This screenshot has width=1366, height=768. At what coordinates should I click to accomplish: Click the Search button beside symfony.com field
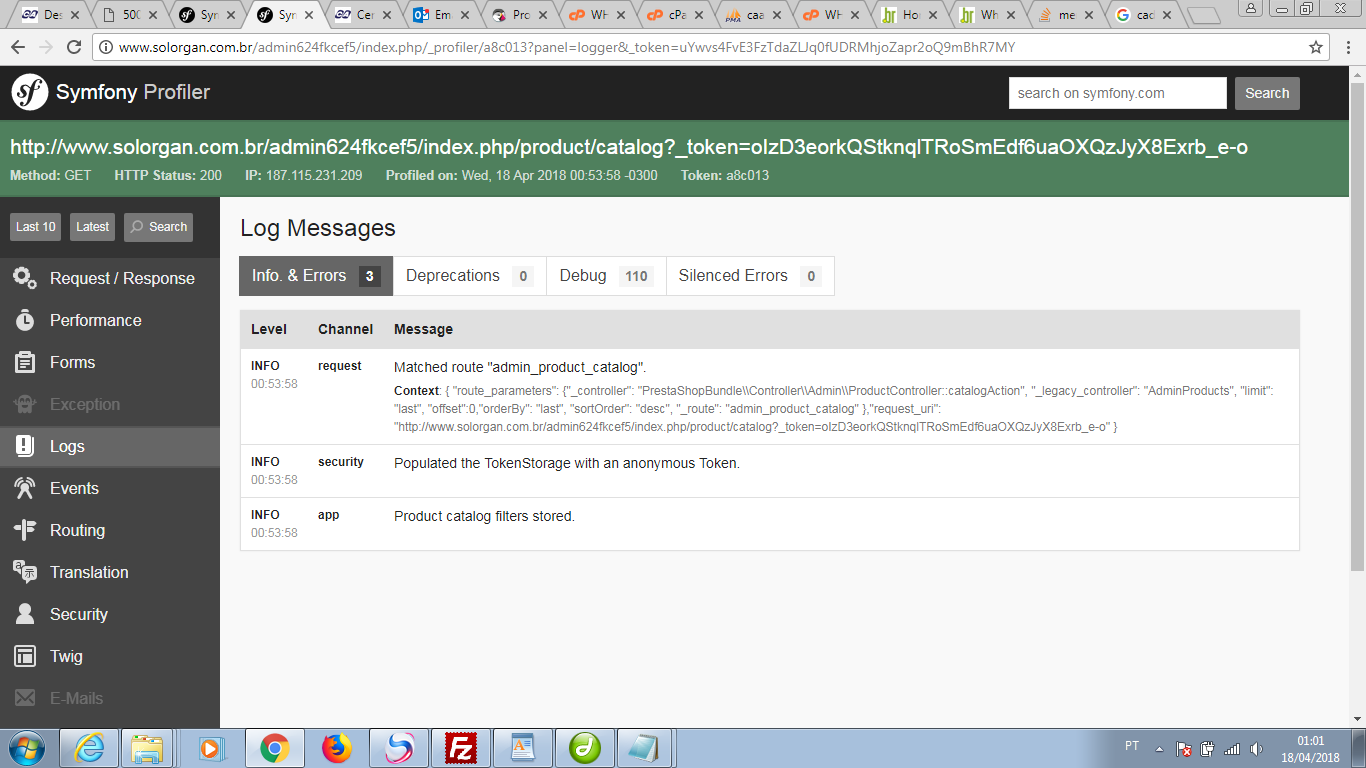pyautogui.click(x=1267, y=93)
